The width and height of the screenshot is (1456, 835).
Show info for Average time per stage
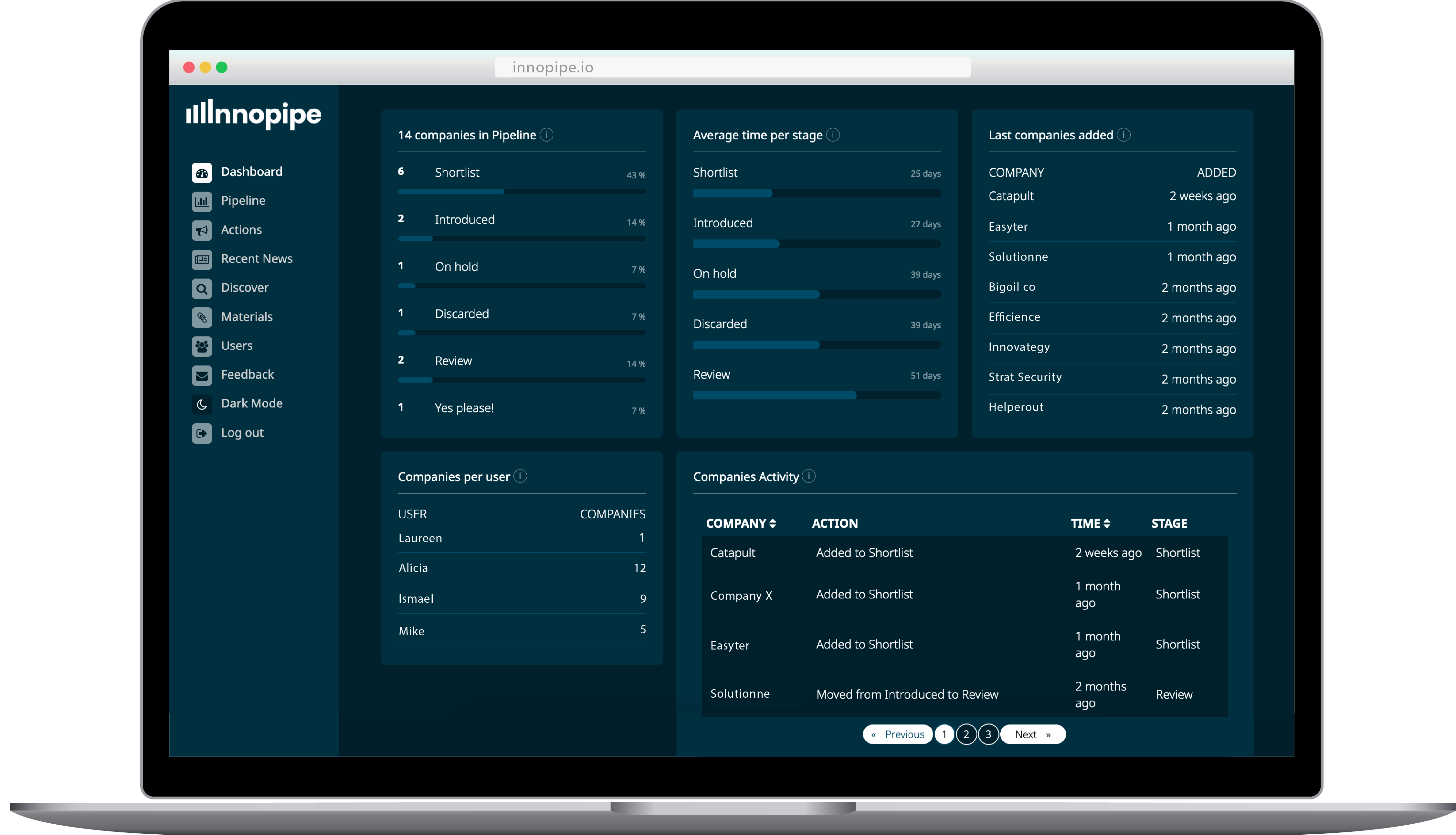coord(833,135)
